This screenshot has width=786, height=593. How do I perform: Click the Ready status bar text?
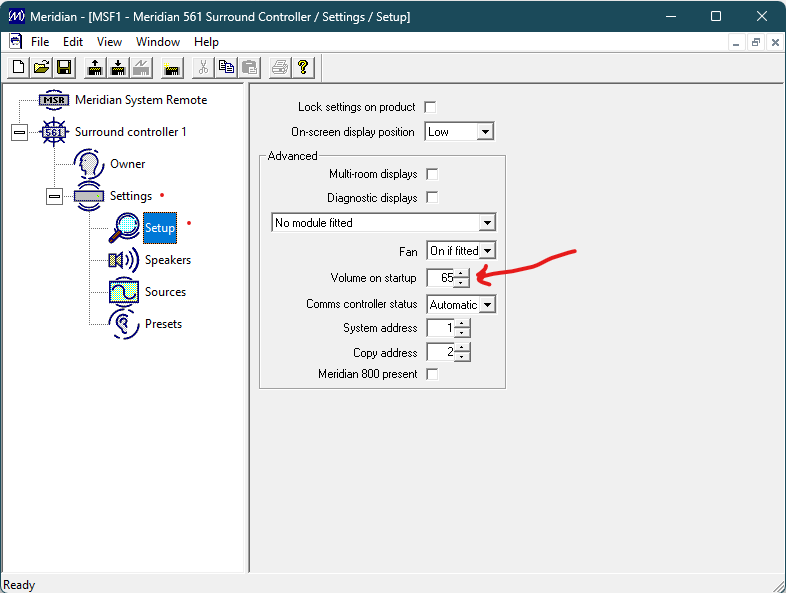coord(19,585)
